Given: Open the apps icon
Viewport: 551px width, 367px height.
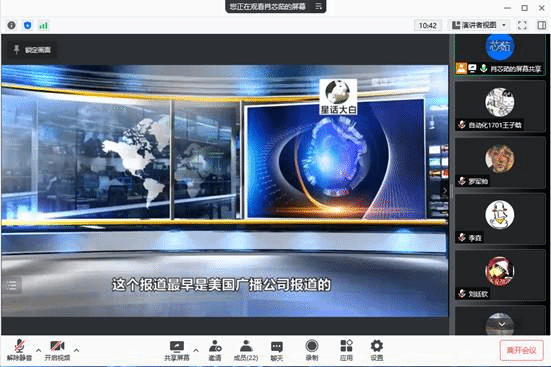Looking at the screenshot, I should click(346, 350).
